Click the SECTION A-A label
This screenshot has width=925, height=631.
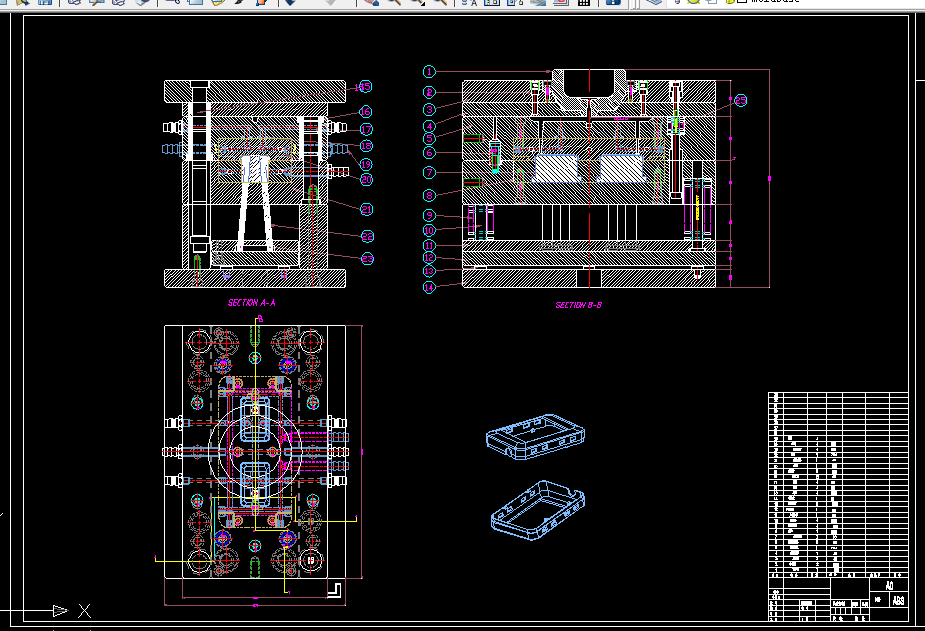tap(252, 303)
